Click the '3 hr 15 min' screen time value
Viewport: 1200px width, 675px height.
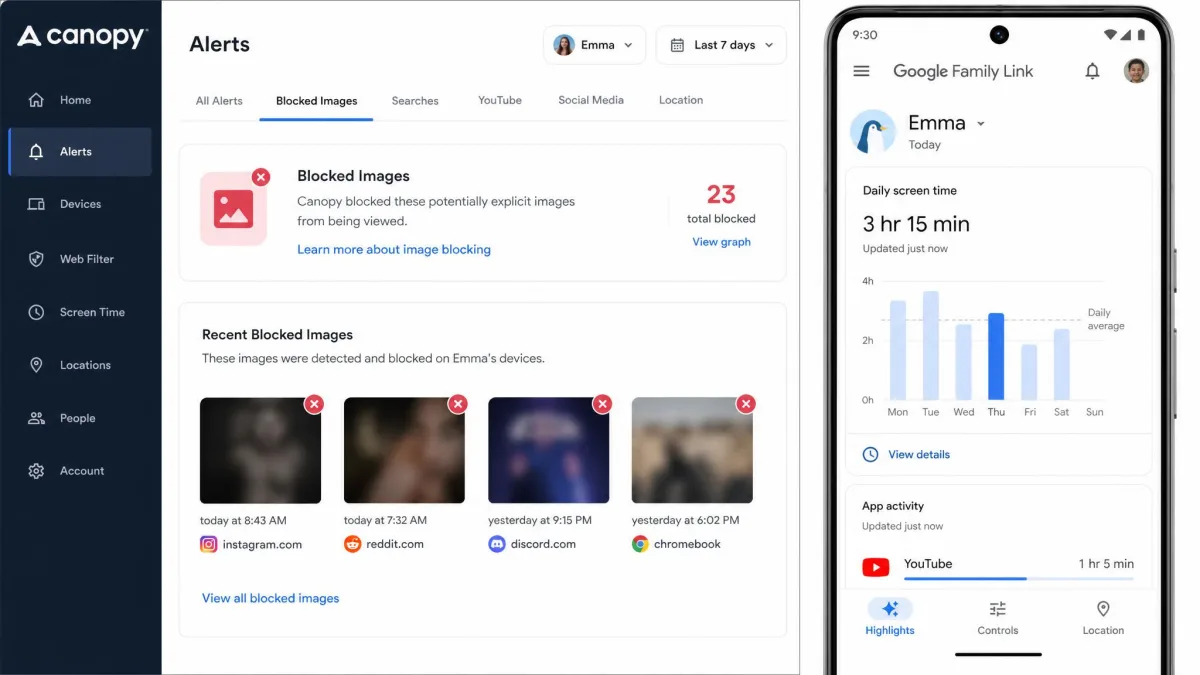coord(916,224)
